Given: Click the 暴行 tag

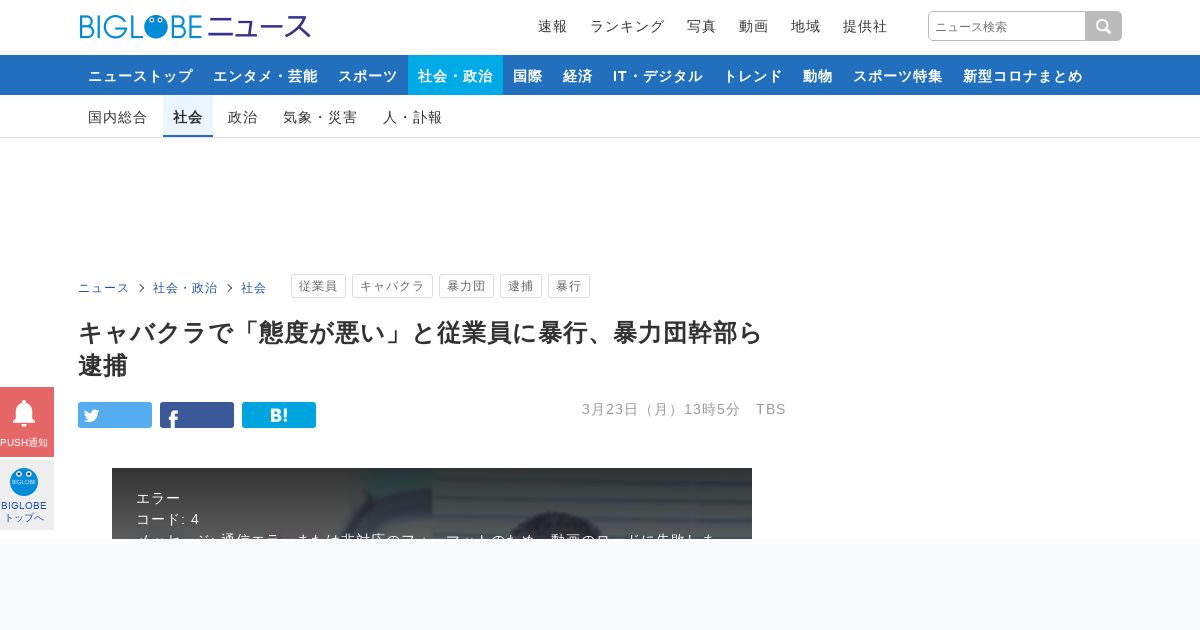Looking at the screenshot, I should click(569, 286).
